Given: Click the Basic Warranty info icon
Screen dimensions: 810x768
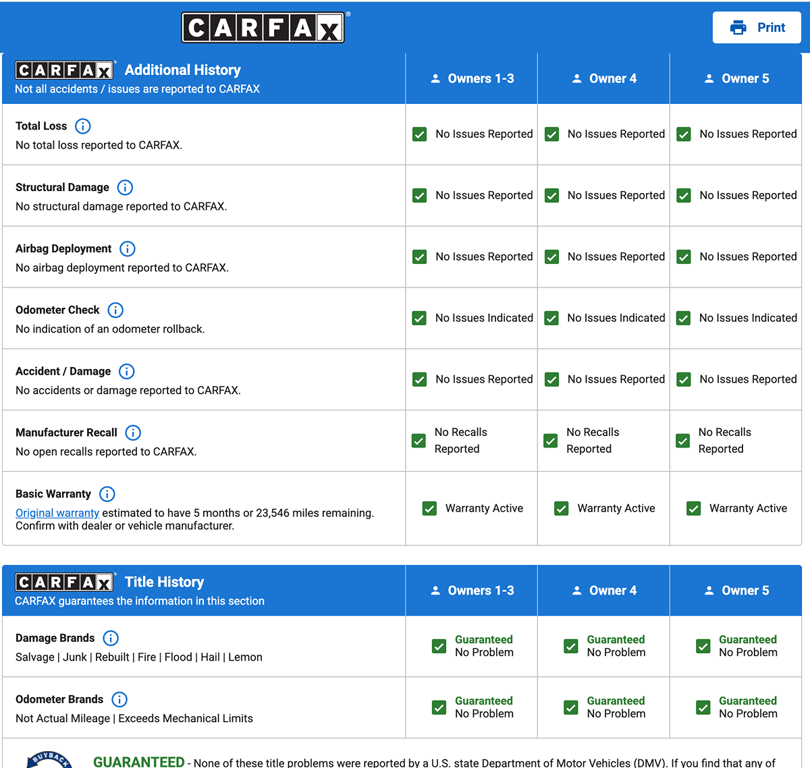Looking at the screenshot, I should tap(107, 494).
